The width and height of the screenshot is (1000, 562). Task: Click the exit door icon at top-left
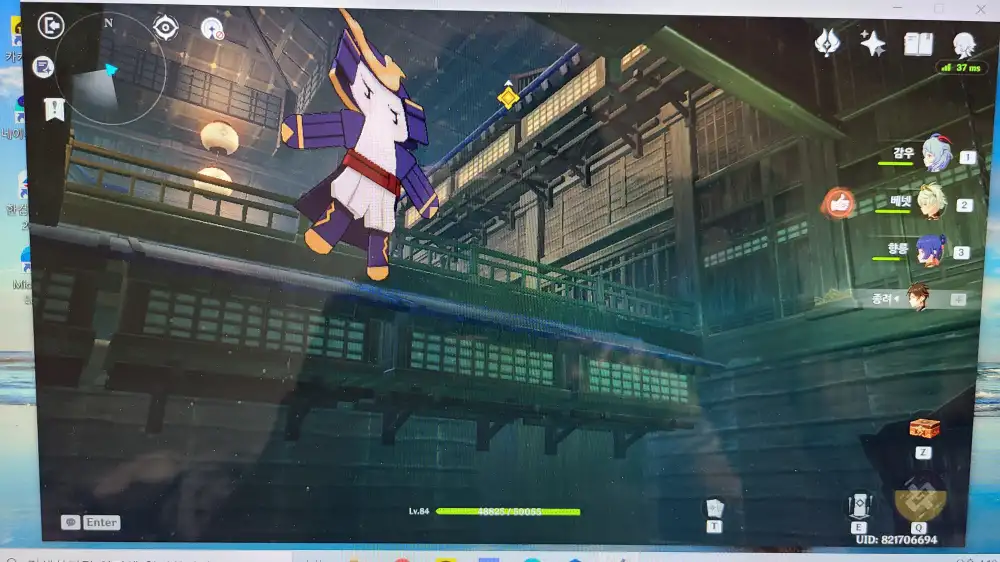(50, 25)
